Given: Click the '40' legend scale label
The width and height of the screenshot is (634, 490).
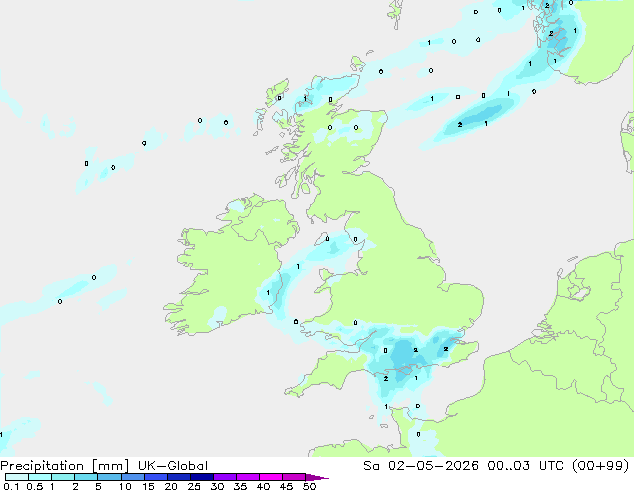Looking at the screenshot, I should (x=263, y=486).
